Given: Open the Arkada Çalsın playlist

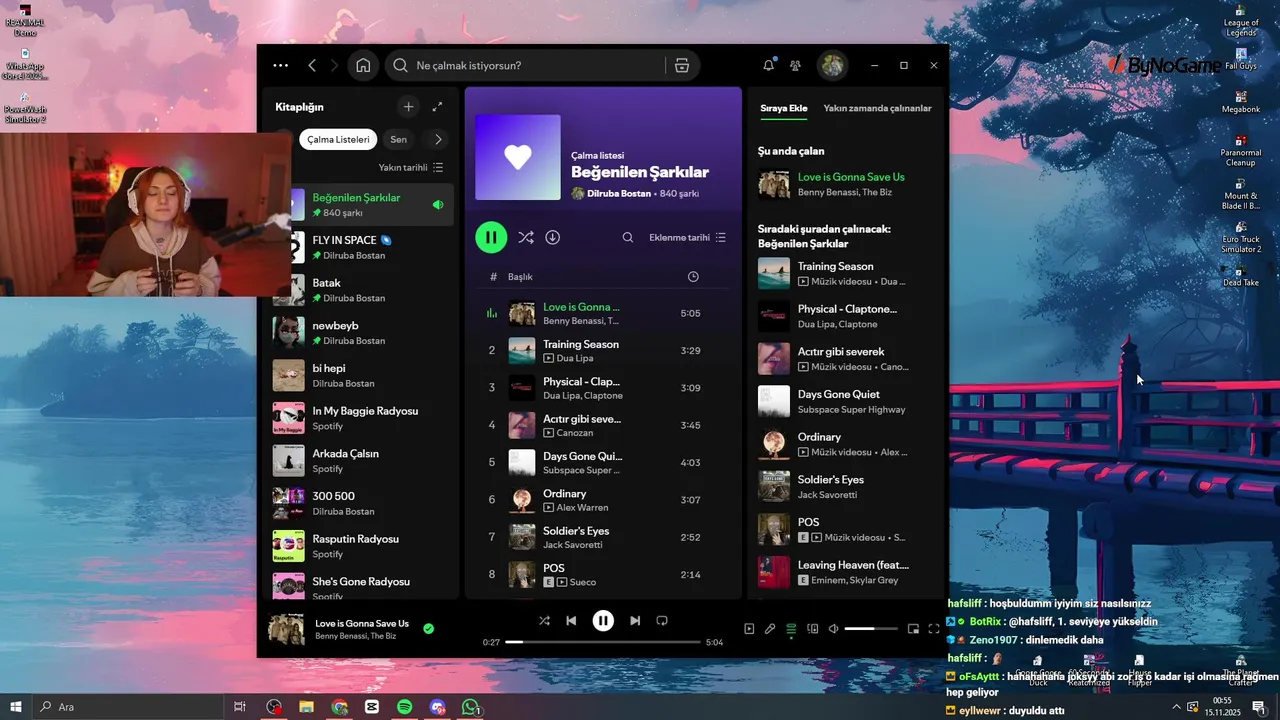Looking at the screenshot, I should [361, 460].
